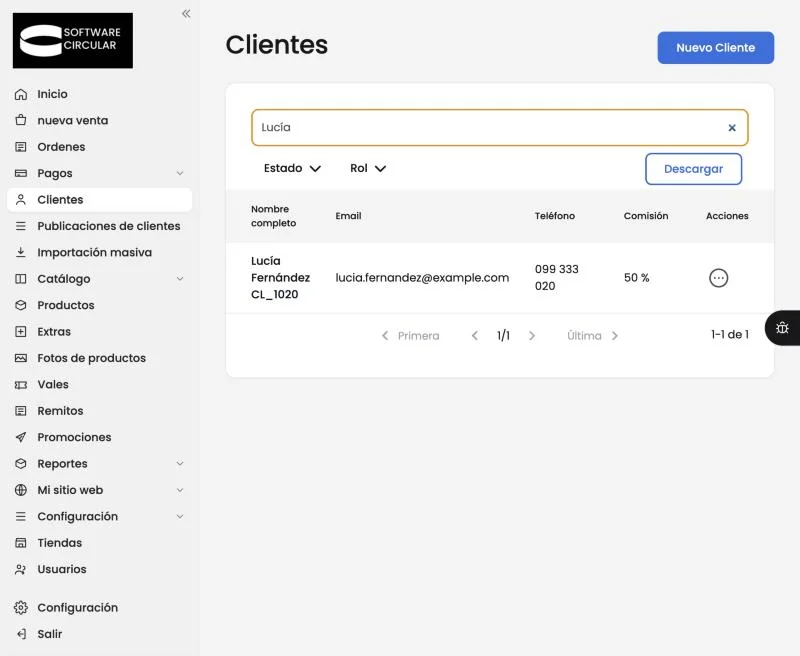Click the Descargar button
Viewport: 800px width, 656px height.
tap(693, 169)
